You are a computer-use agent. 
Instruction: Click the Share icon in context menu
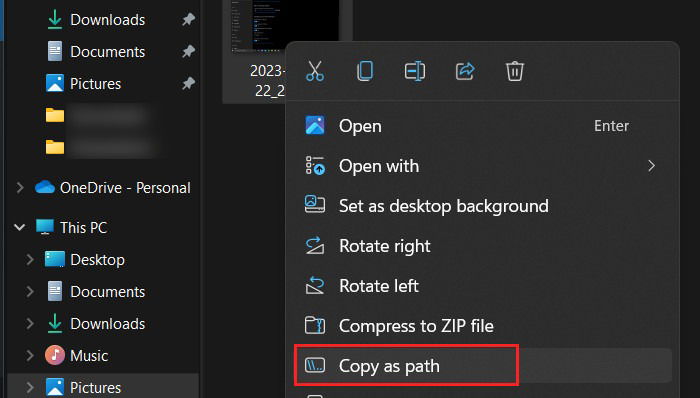(465, 71)
